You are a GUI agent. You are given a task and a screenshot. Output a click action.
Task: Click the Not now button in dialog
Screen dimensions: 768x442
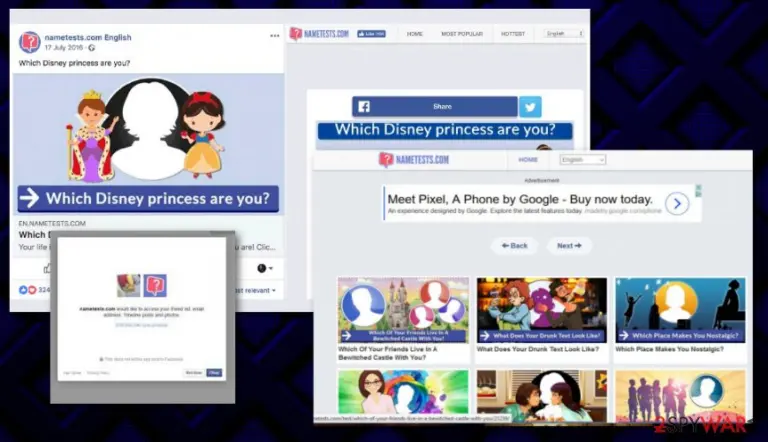[194, 373]
